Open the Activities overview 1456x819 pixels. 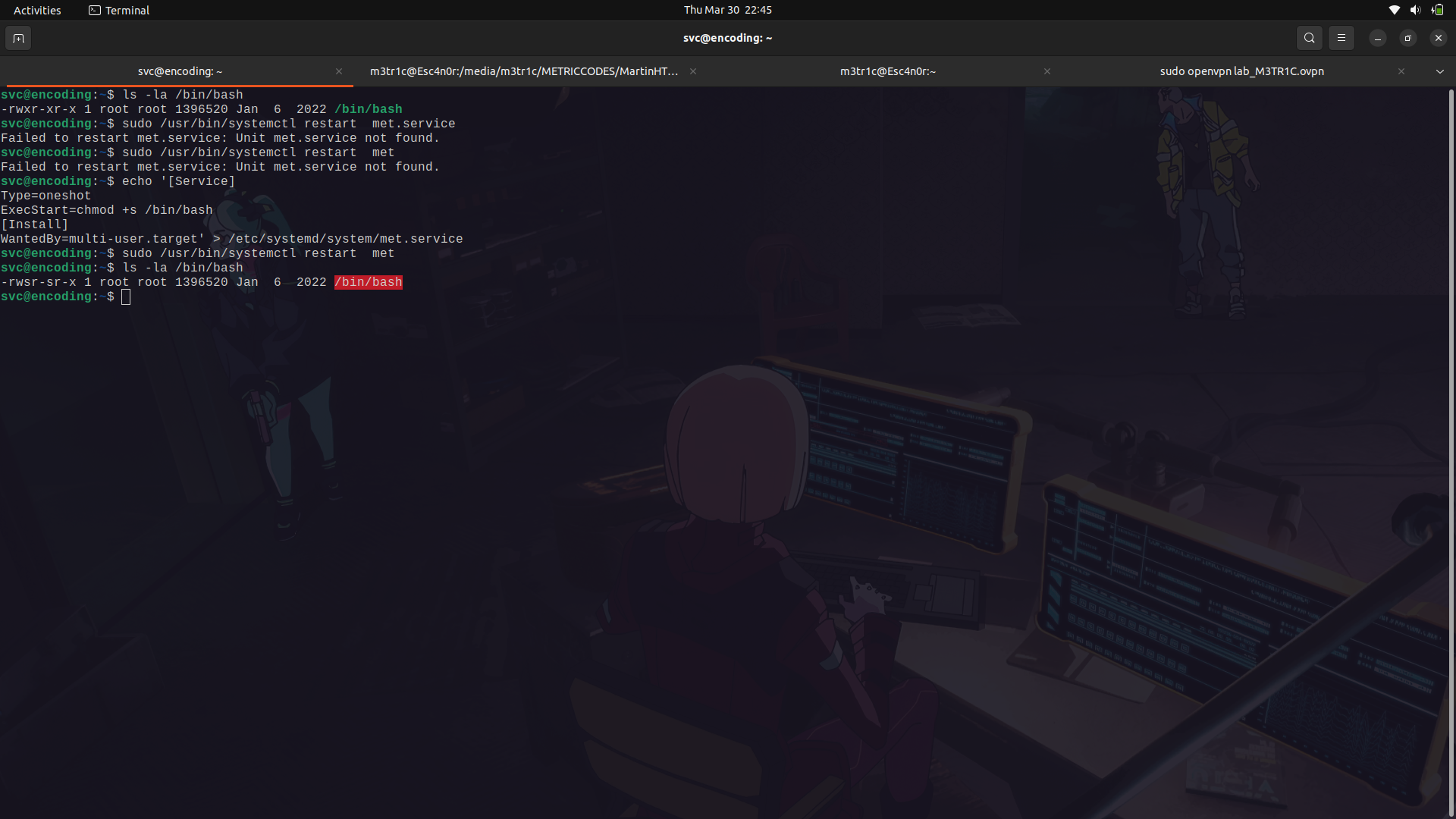(x=36, y=10)
